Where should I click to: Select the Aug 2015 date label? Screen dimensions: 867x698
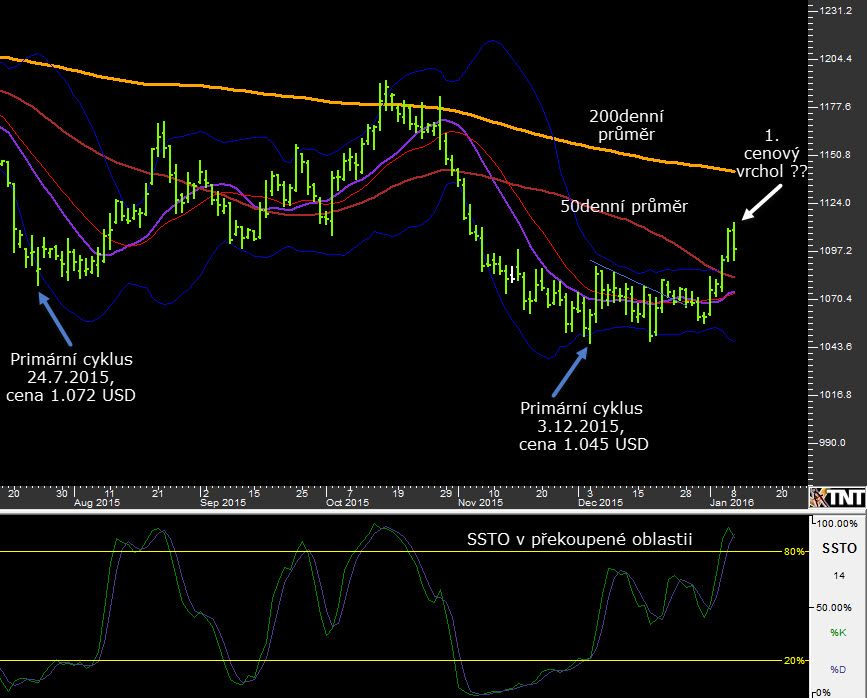pyautogui.click(x=97, y=503)
